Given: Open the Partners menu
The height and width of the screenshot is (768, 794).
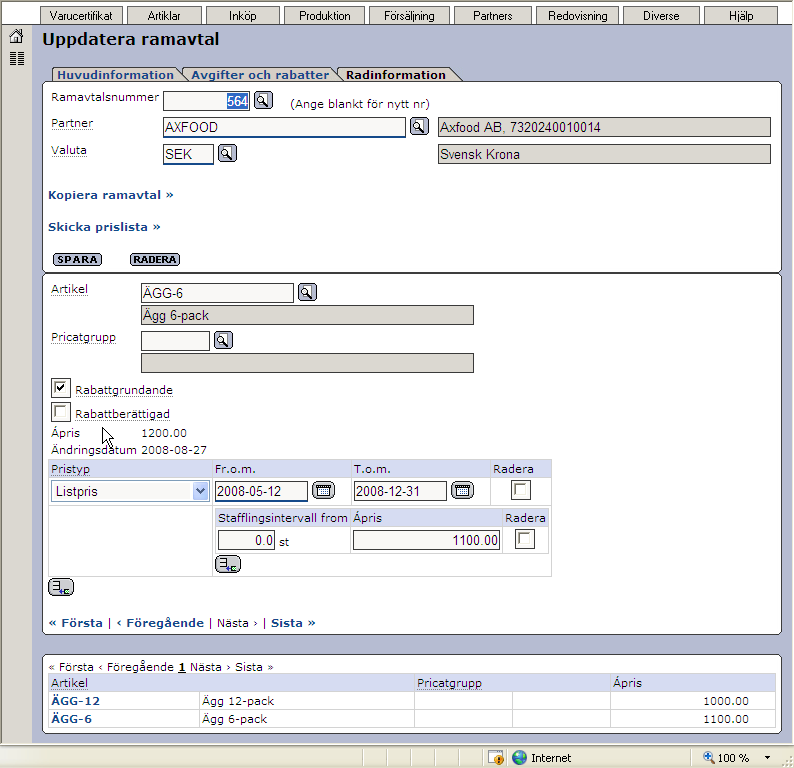Looking at the screenshot, I should pyautogui.click(x=493, y=16).
